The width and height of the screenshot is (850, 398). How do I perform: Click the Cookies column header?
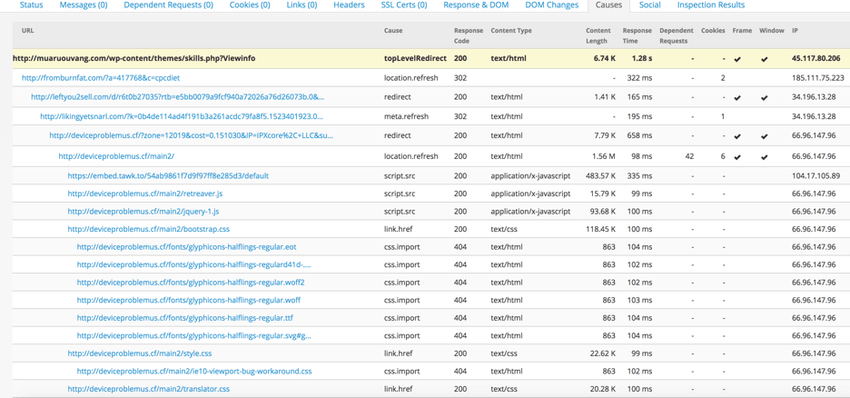pos(713,31)
